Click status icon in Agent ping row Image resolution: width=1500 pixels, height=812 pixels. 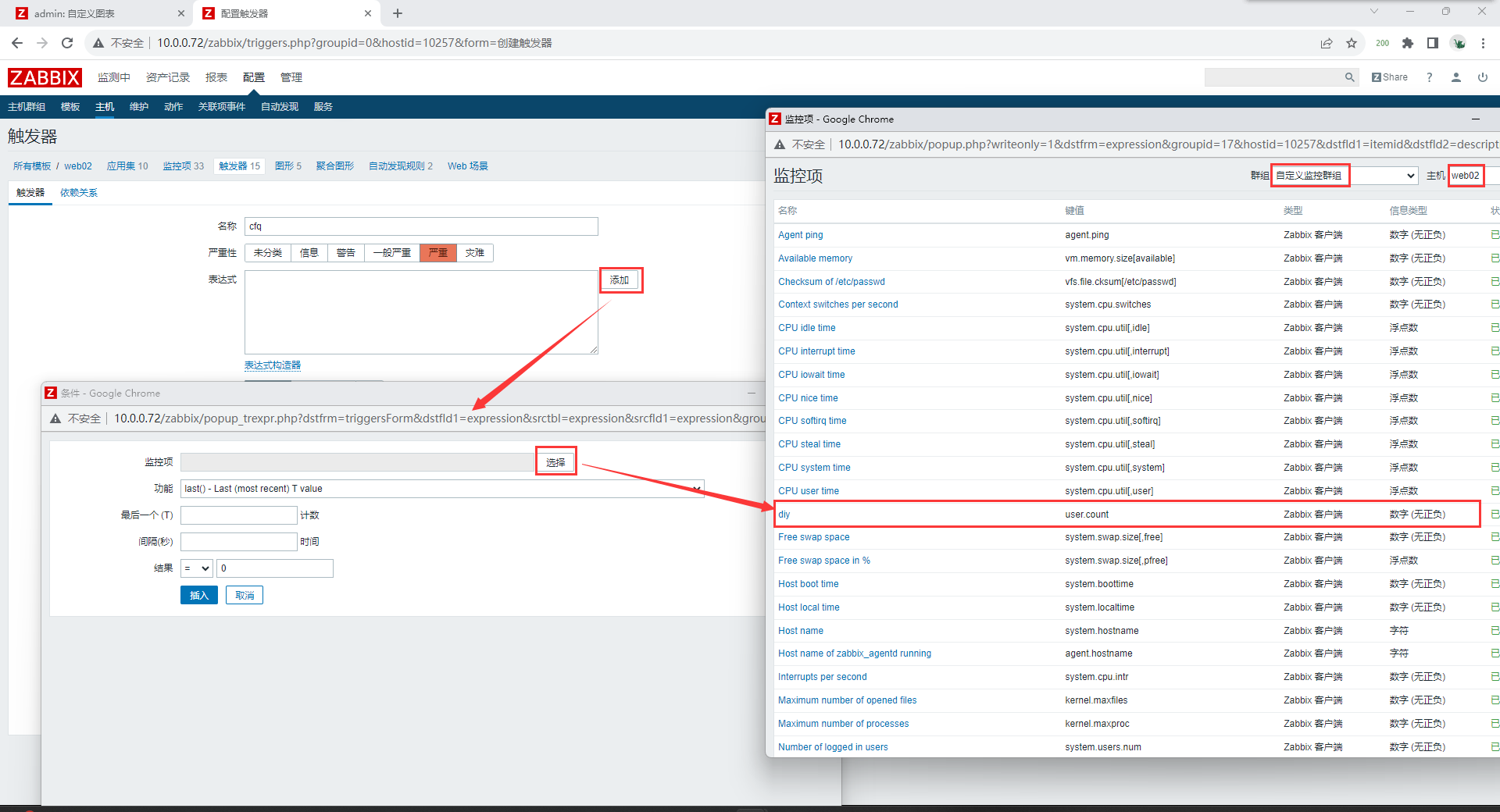[1495, 235]
